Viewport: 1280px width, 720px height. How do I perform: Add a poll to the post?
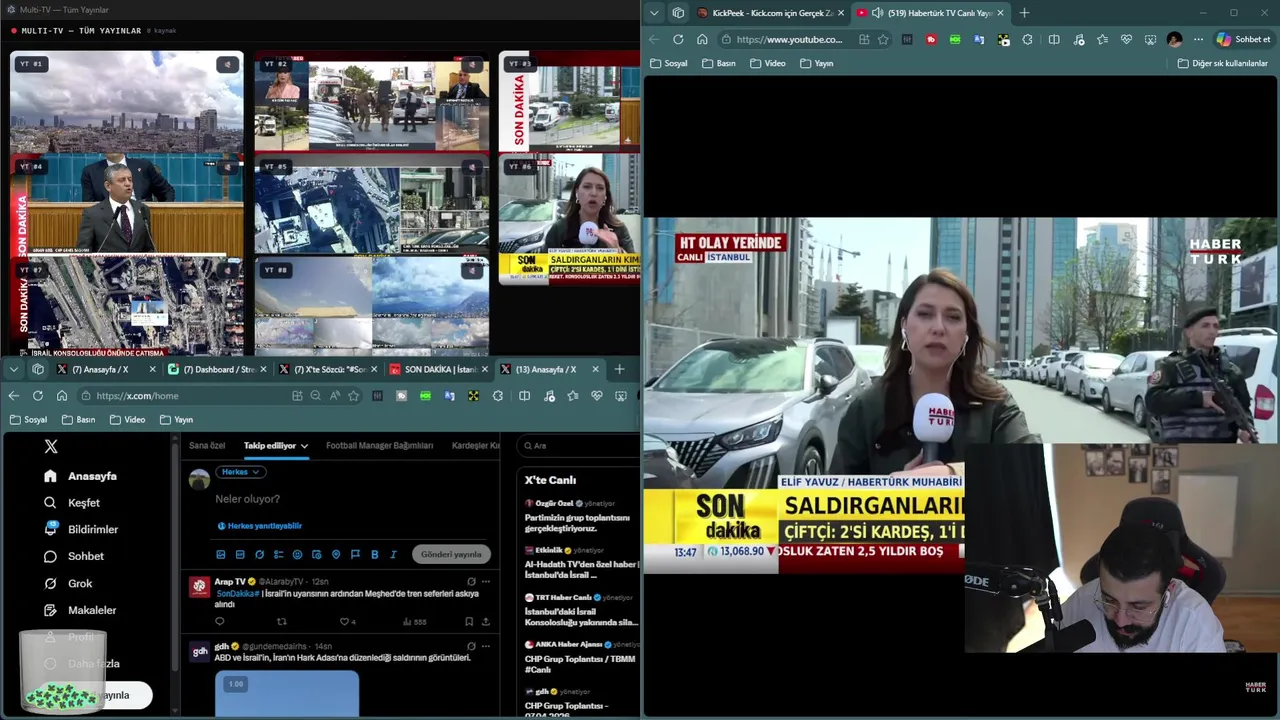click(278, 554)
